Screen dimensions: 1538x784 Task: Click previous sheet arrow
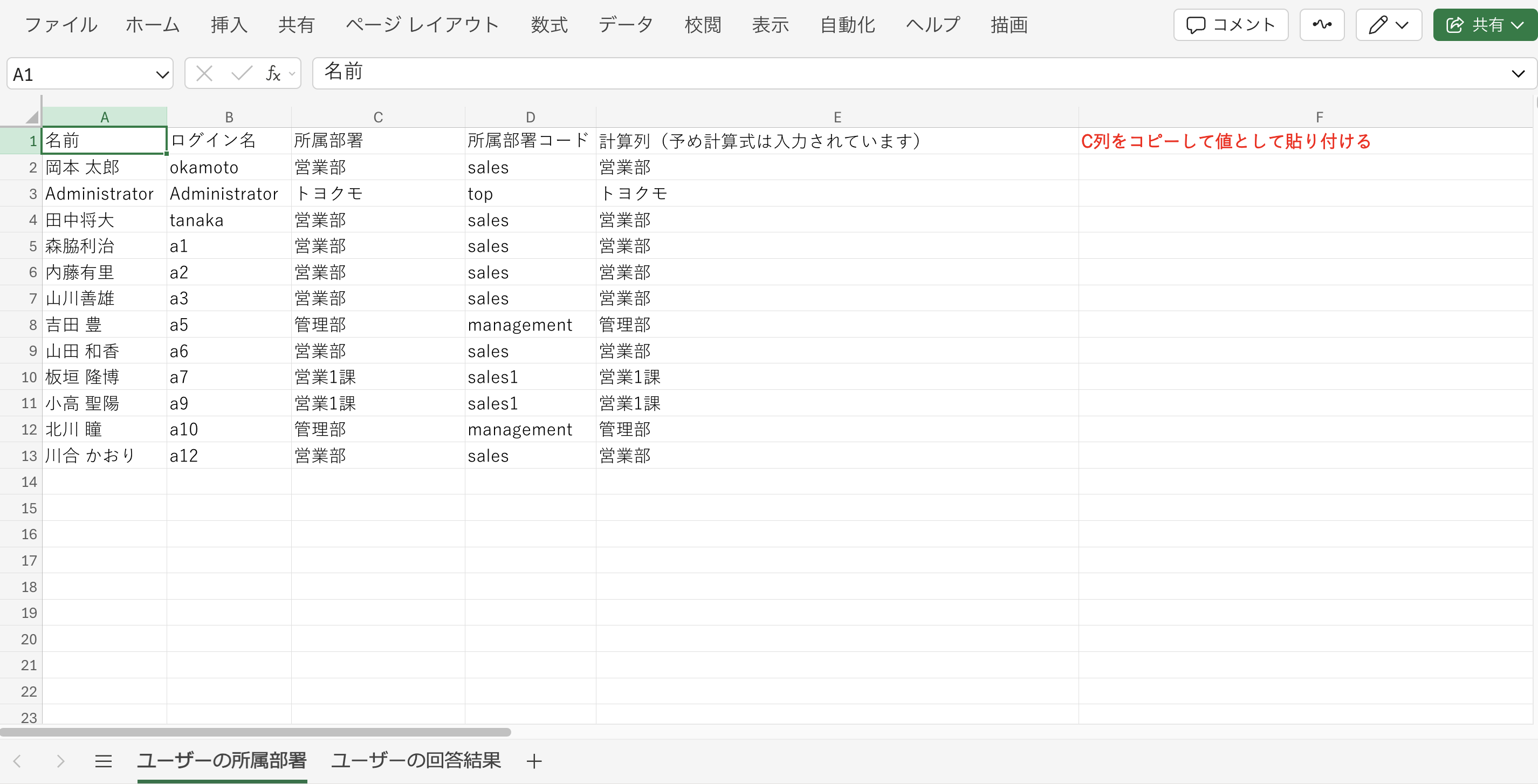[x=17, y=761]
